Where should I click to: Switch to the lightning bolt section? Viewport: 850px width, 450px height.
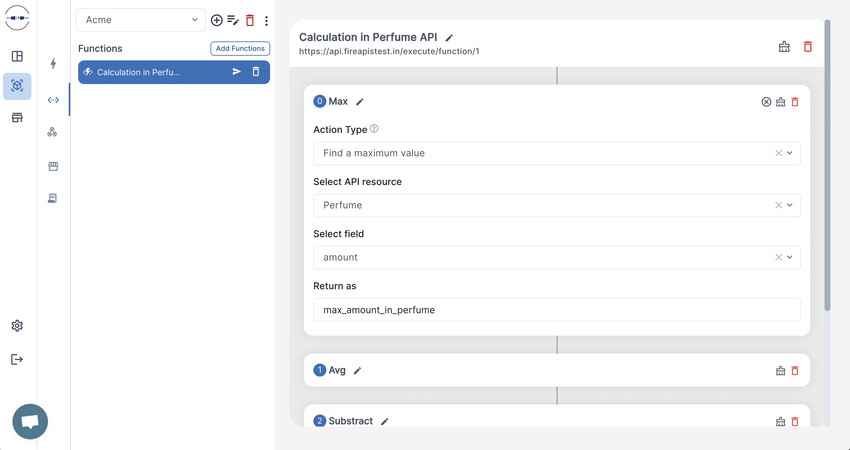point(53,63)
